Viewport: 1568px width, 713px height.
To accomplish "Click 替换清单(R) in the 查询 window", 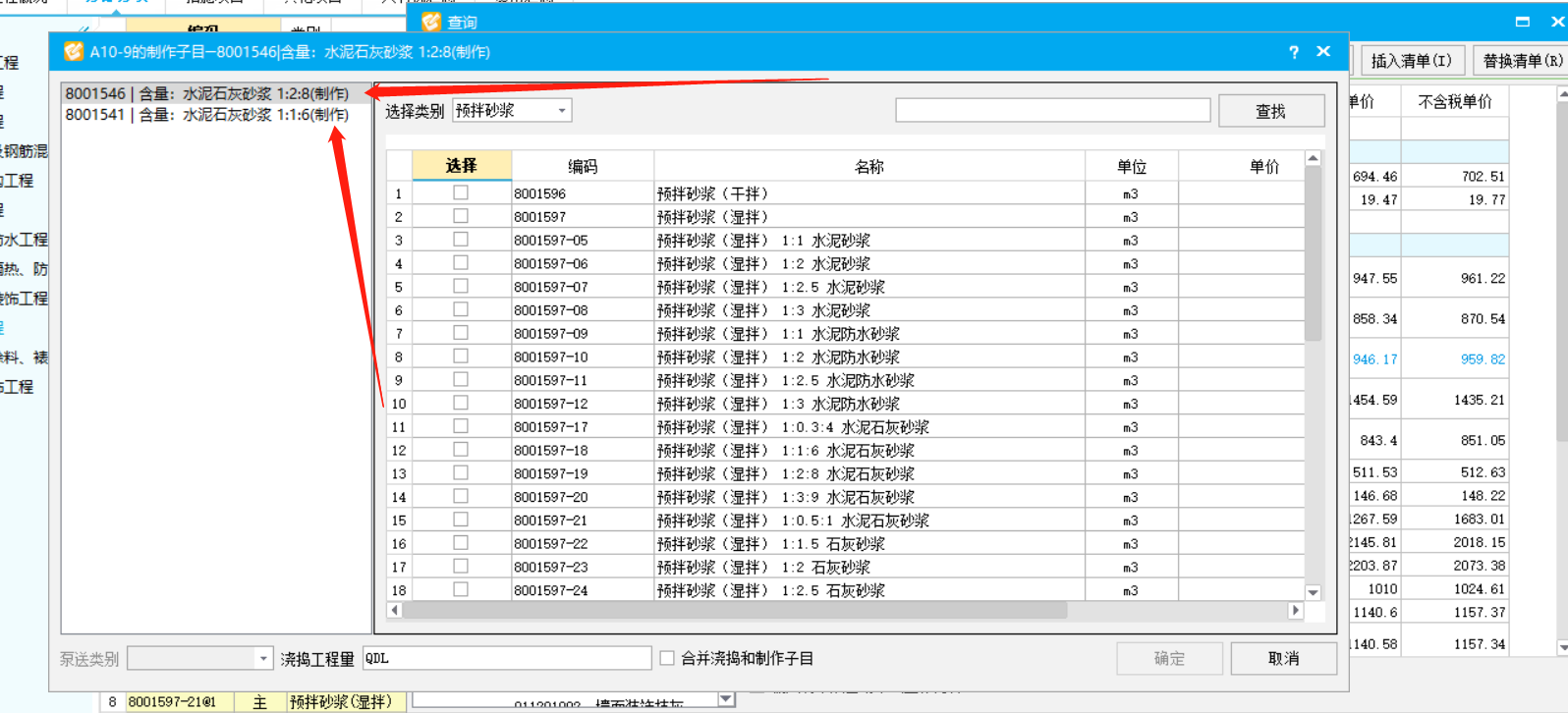I will tap(1522, 61).
